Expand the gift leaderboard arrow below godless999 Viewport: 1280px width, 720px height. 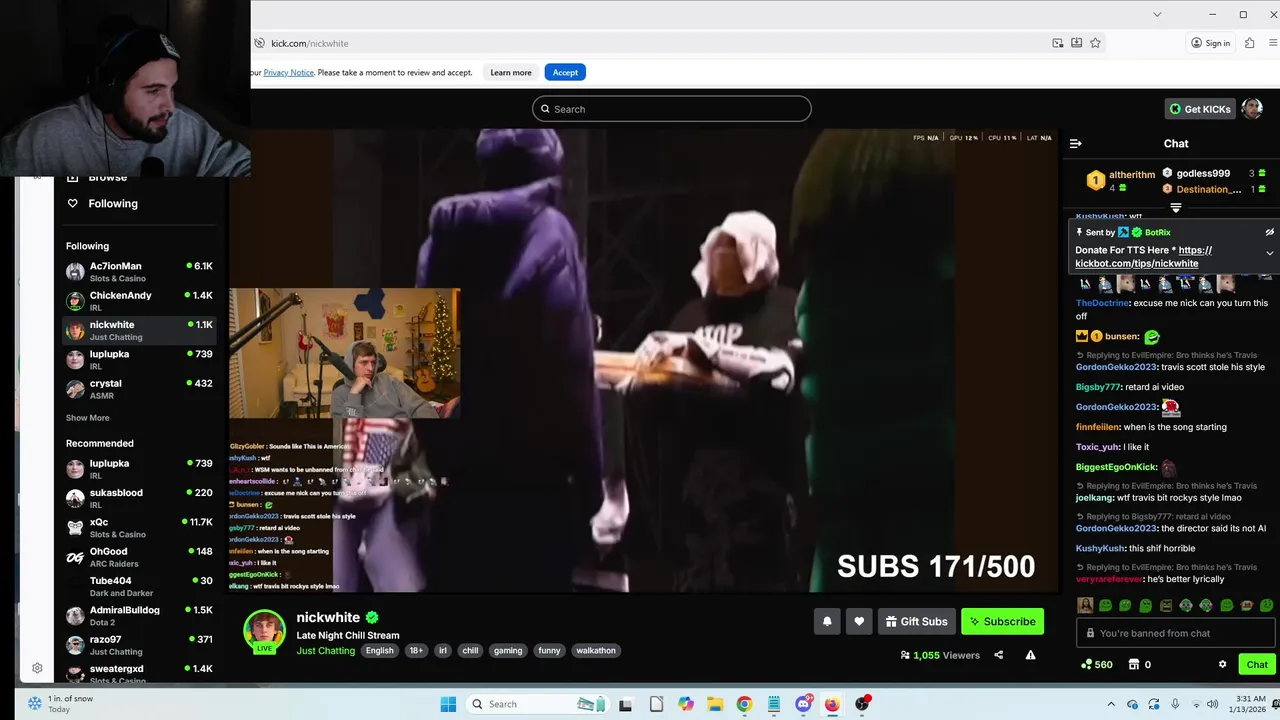1176,208
